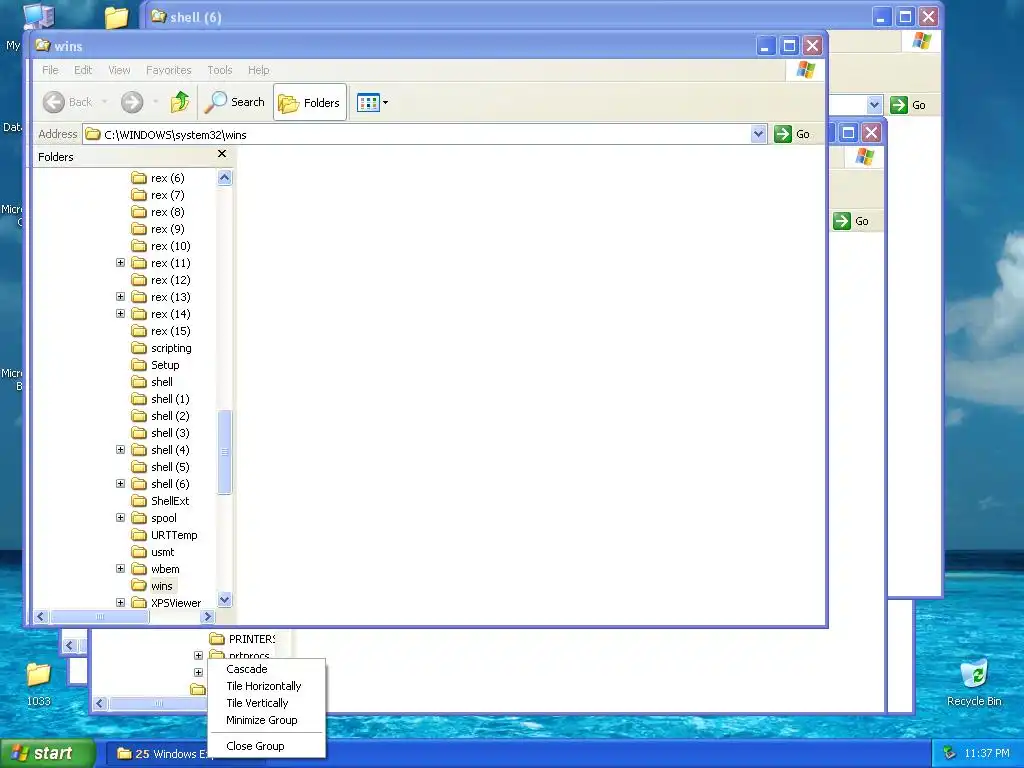Open Search in the wins toolbar

point(235,102)
